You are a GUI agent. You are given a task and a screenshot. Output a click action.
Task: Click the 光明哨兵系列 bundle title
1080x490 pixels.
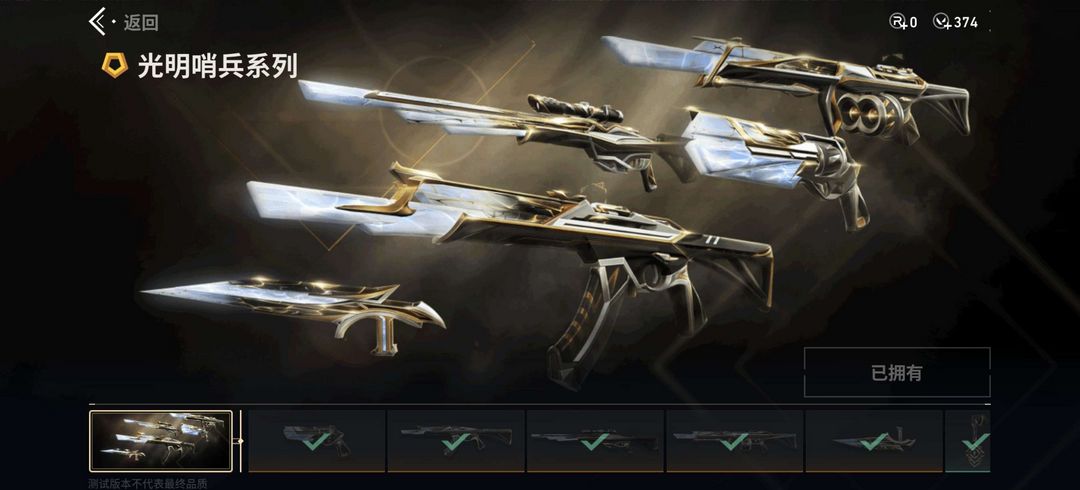click(218, 66)
